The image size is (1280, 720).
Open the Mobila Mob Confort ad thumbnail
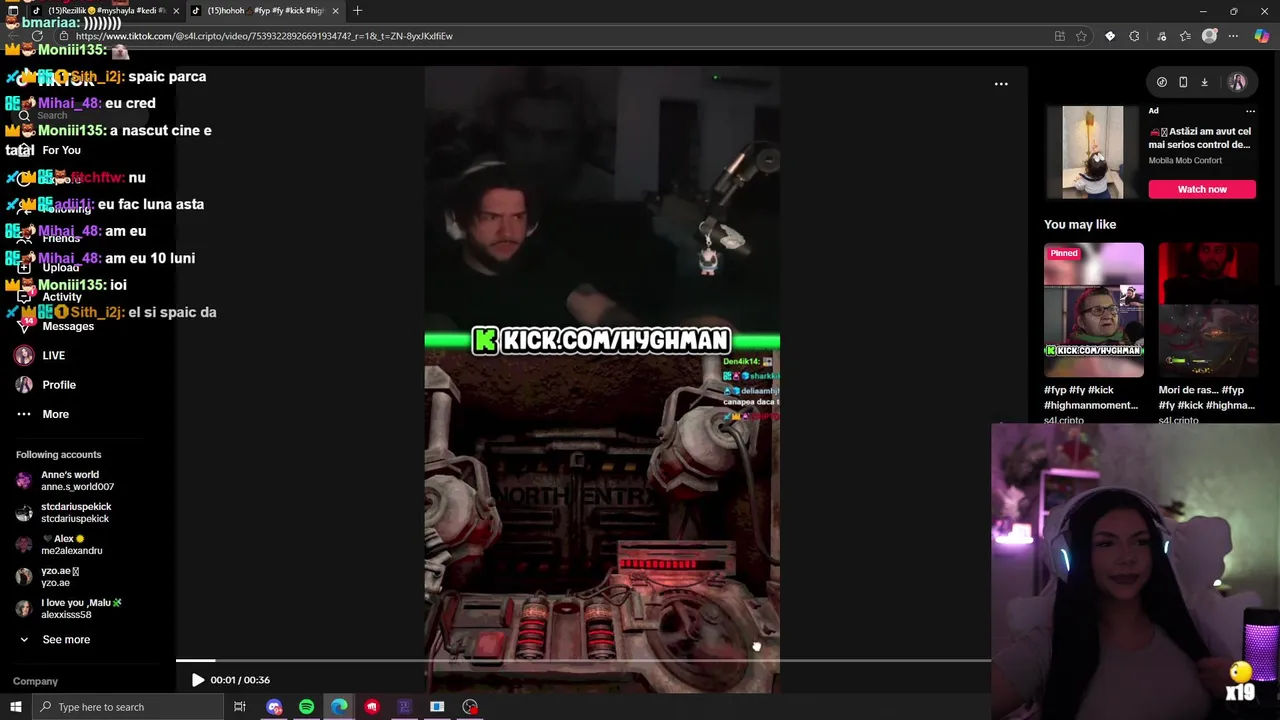(1092, 152)
